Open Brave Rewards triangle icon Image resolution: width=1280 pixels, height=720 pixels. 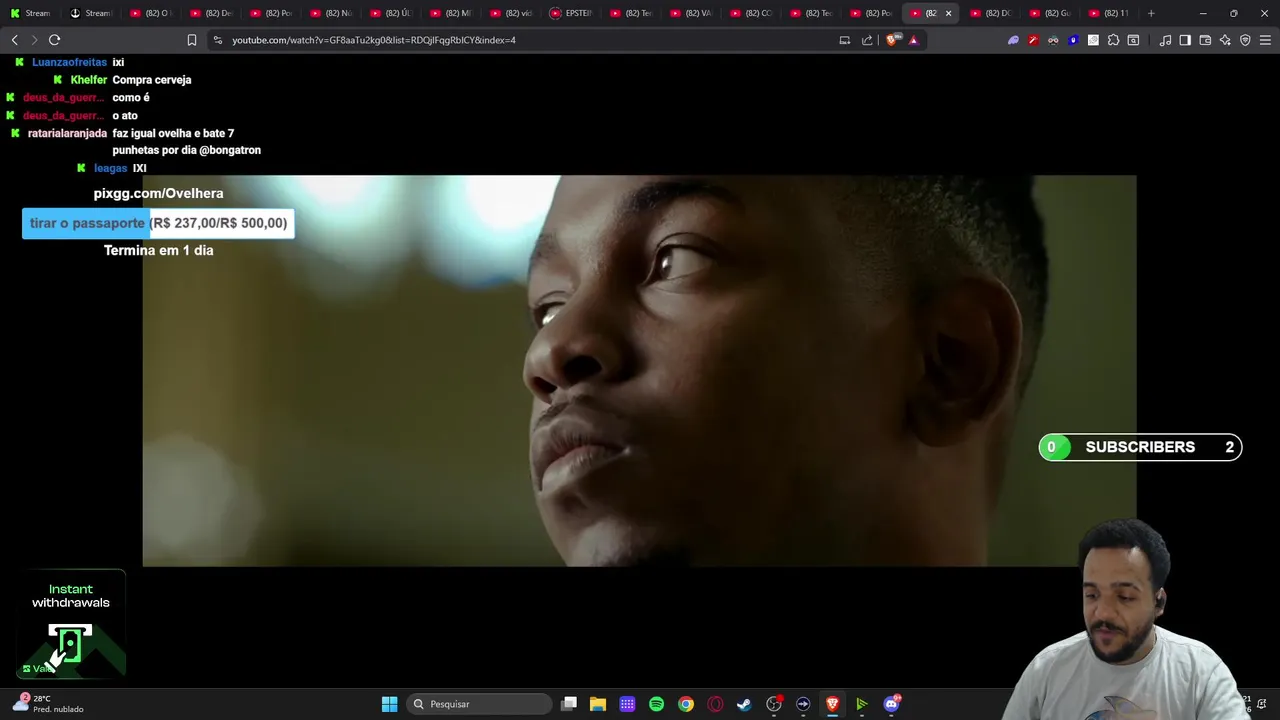(x=913, y=40)
